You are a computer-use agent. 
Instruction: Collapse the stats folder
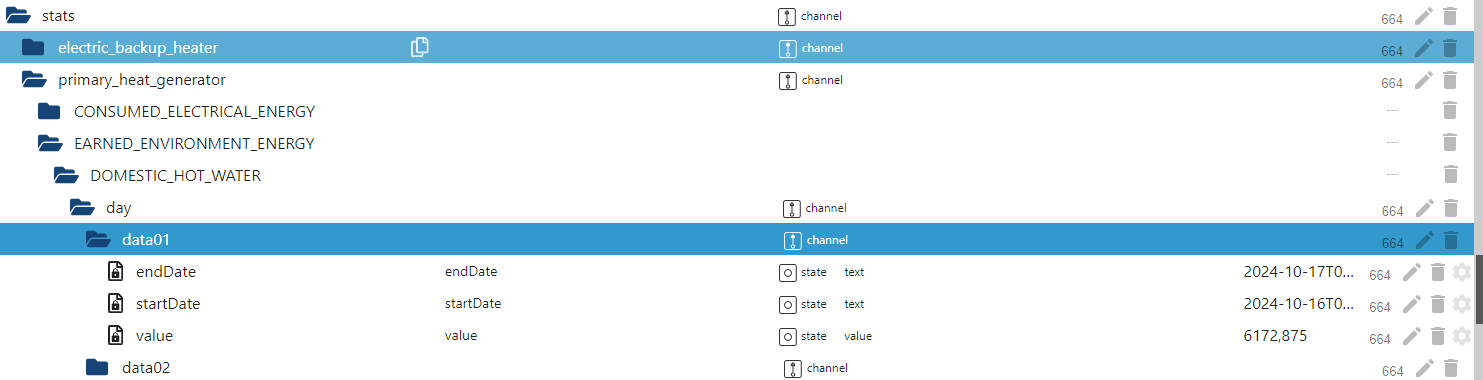coord(18,16)
